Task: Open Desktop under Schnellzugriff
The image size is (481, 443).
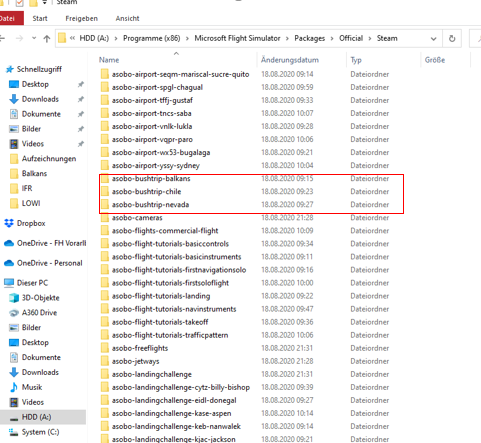Action: 35,84
